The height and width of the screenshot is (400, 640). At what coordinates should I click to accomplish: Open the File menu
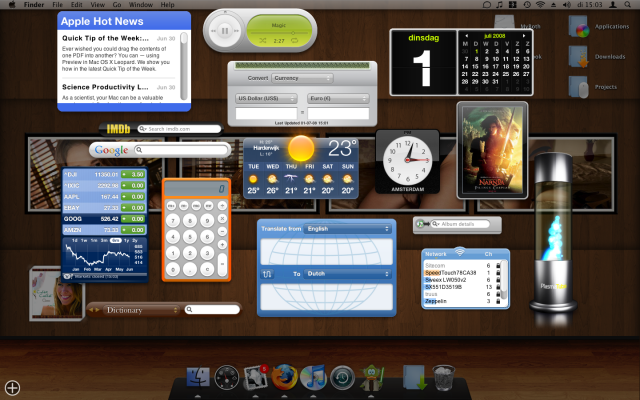point(58,4)
